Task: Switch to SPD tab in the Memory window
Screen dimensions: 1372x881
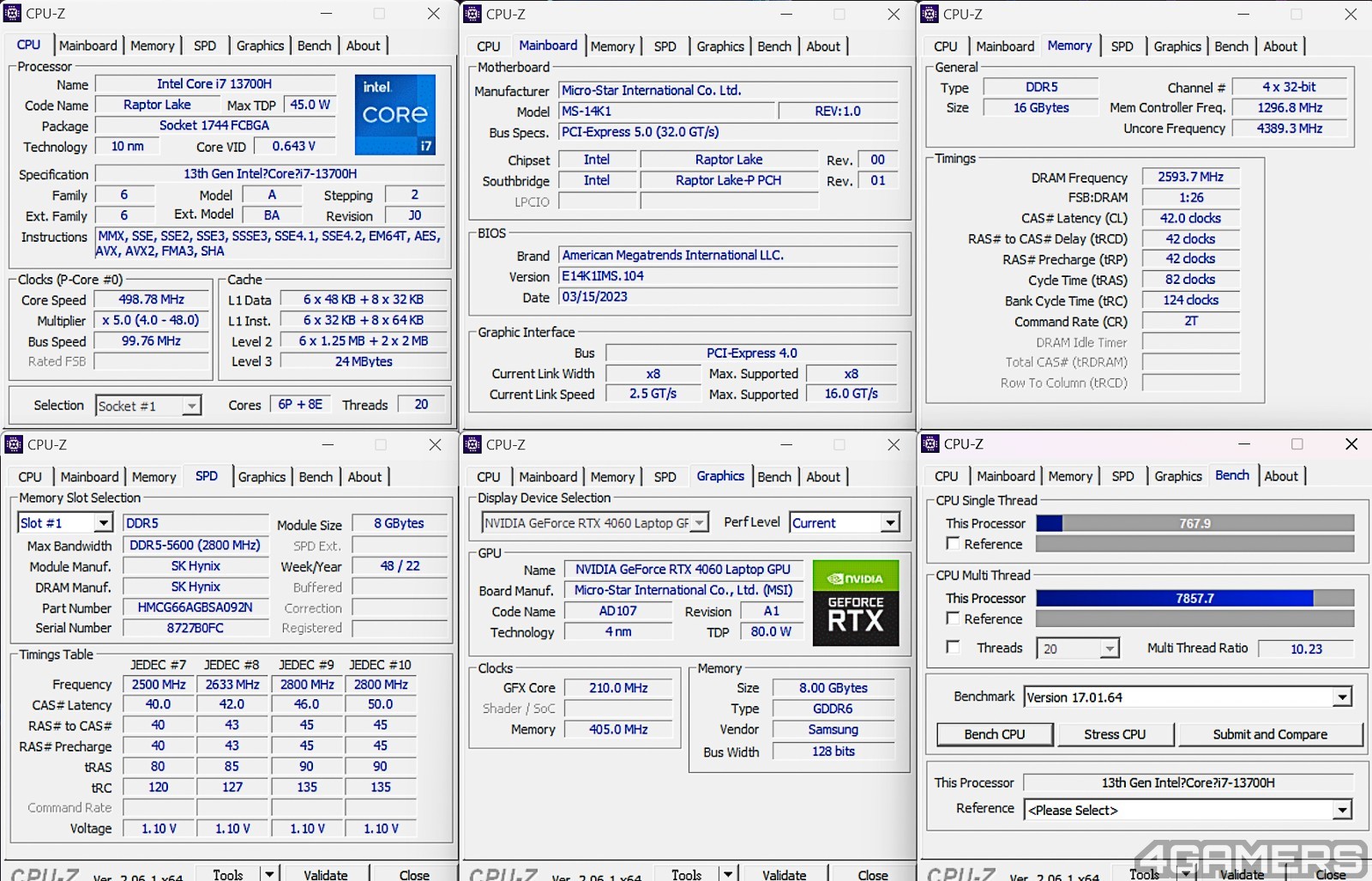Action: coord(1122,46)
